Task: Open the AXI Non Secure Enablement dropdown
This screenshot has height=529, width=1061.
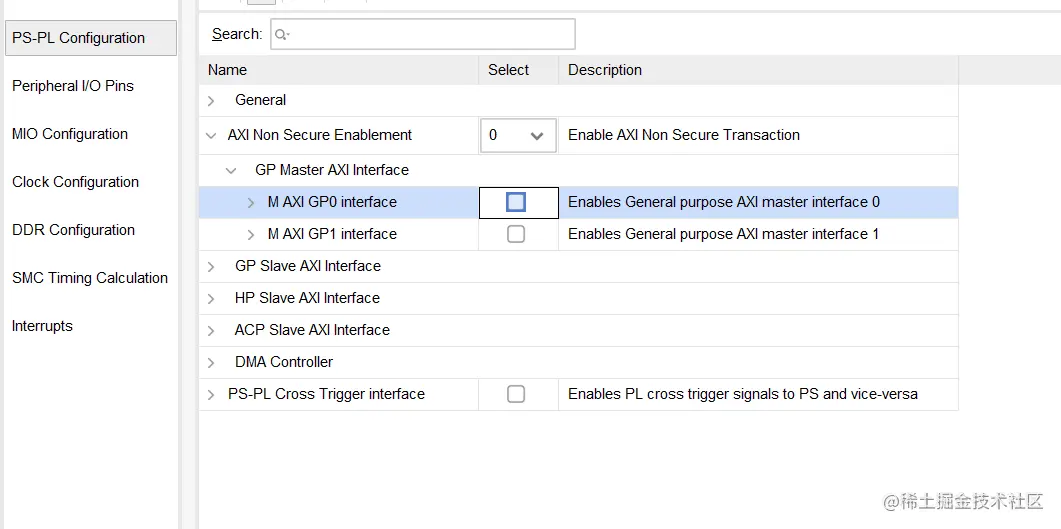Action: click(x=537, y=136)
